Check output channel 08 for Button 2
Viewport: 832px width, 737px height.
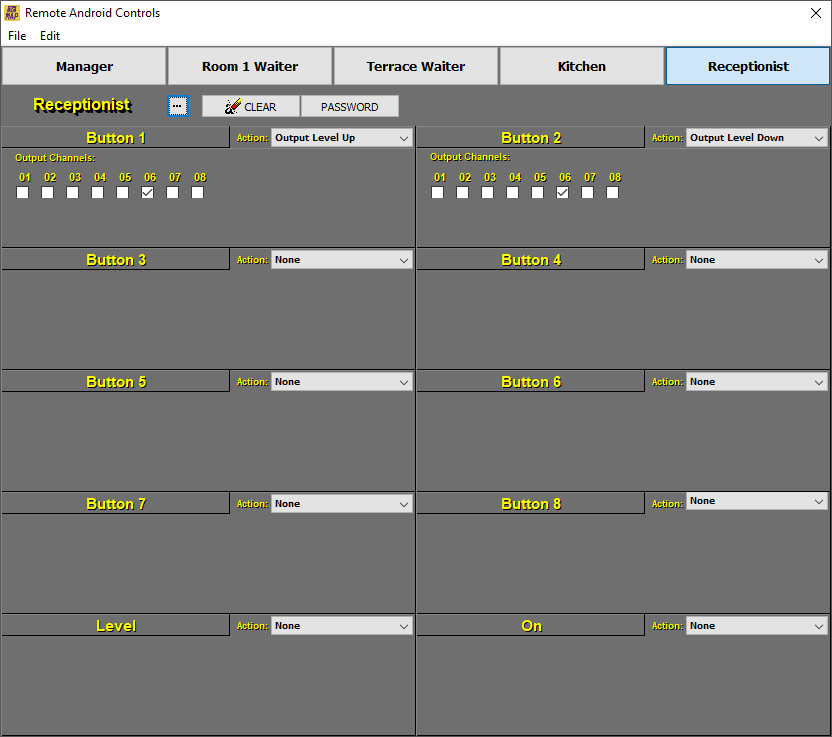tap(612, 192)
